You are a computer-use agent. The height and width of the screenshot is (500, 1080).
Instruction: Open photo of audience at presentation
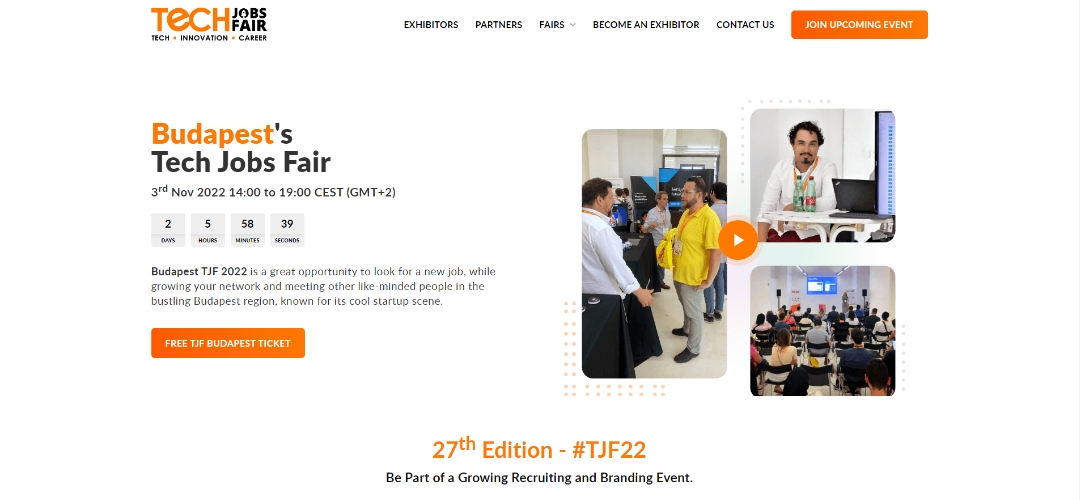point(822,331)
